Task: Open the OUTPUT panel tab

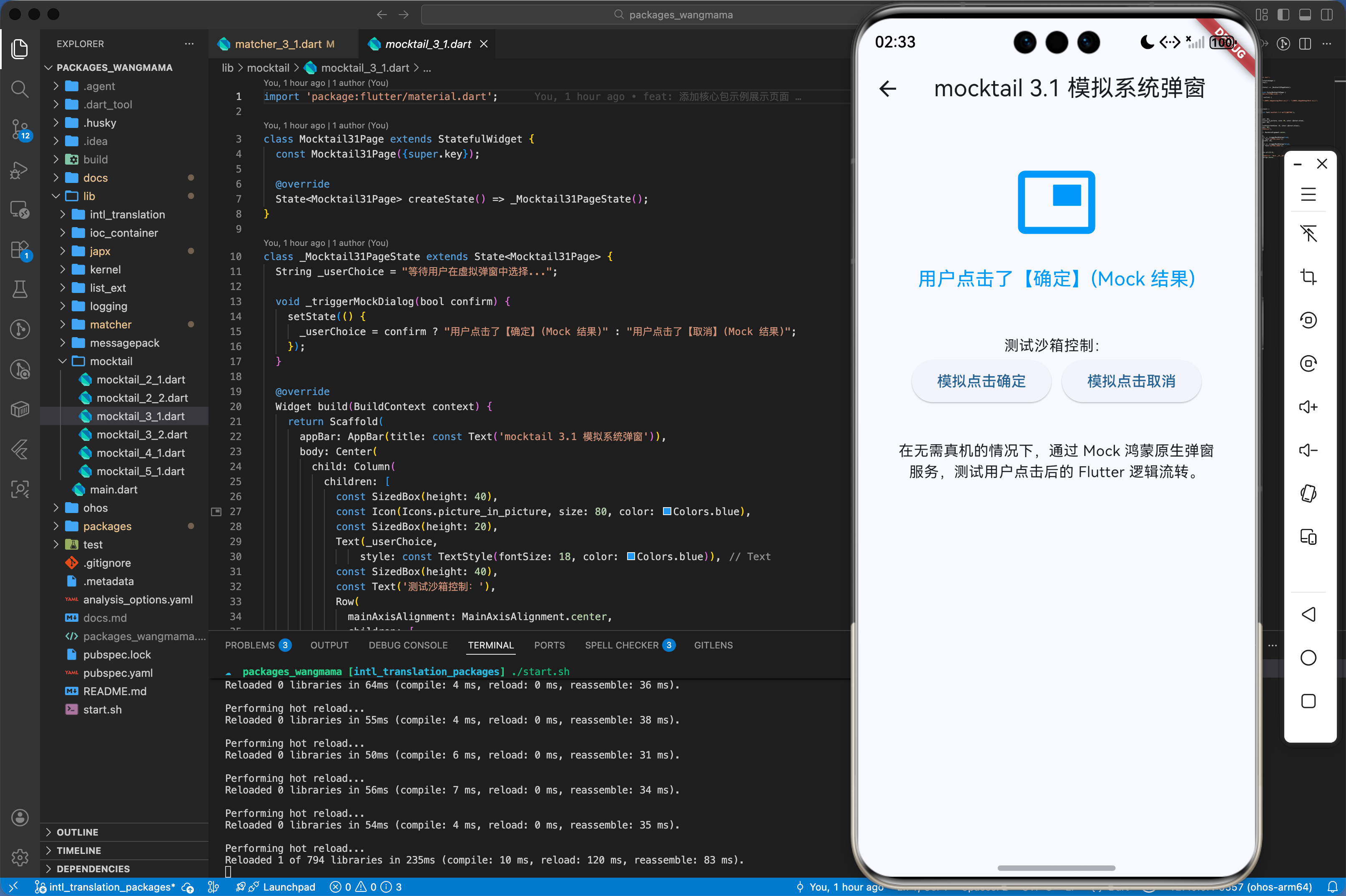Action: (x=329, y=645)
